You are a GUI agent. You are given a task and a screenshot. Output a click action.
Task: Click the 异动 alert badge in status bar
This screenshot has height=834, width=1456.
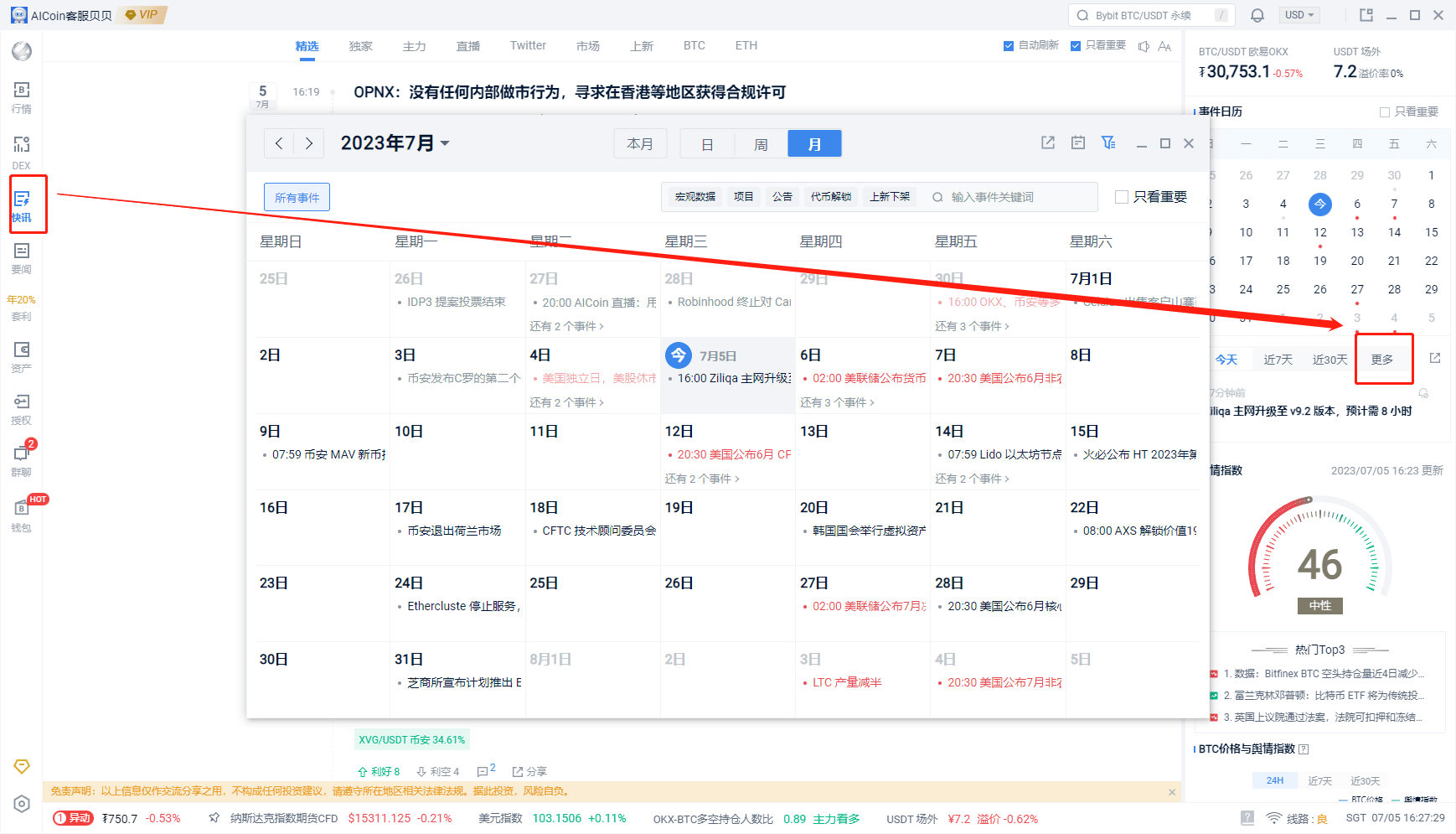tap(73, 818)
